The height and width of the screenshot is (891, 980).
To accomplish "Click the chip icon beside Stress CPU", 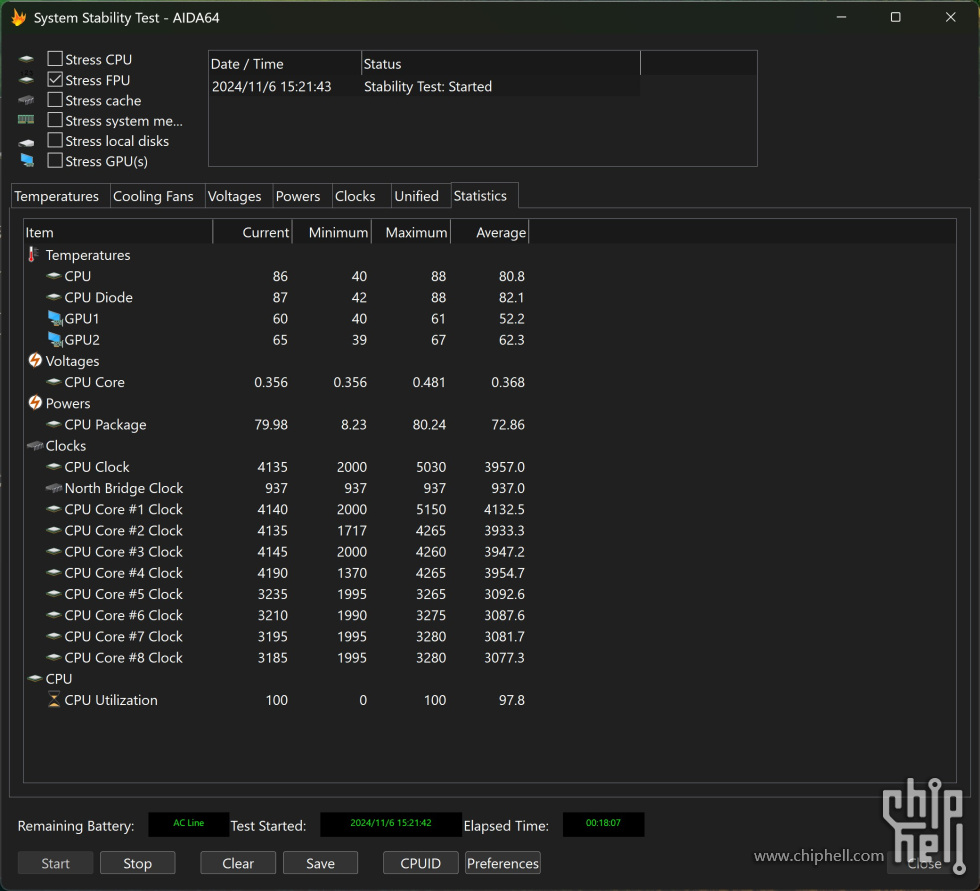I will point(26,59).
